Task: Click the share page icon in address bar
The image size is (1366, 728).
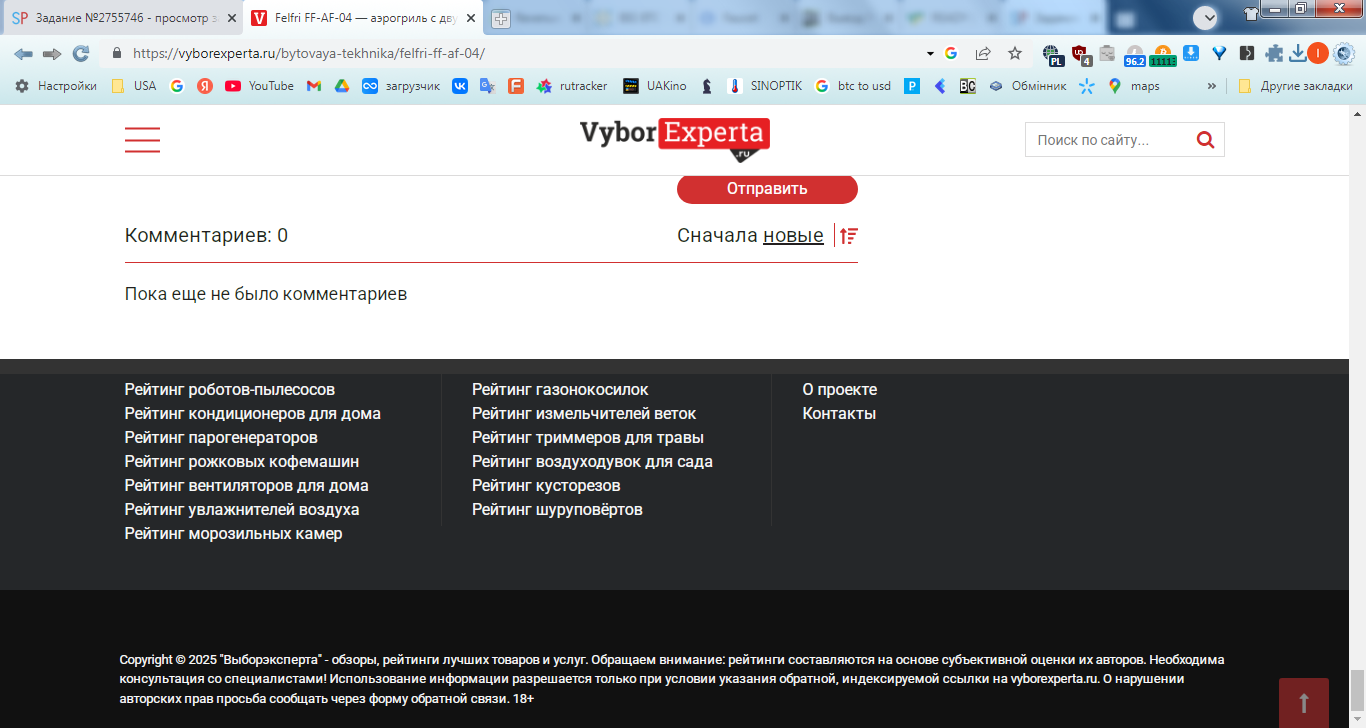Action: coord(984,53)
